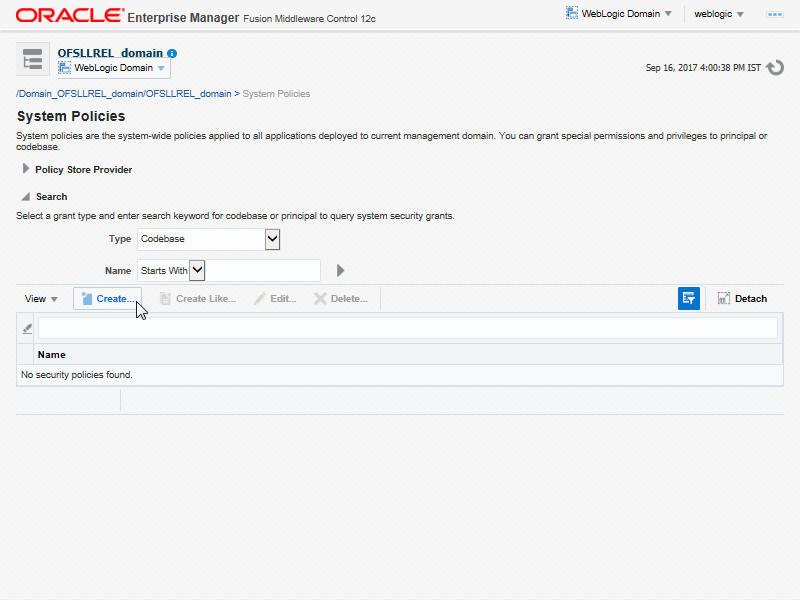This screenshot has width=800, height=600.
Task: Expand the Policy Store Provider section
Action: click(26, 169)
